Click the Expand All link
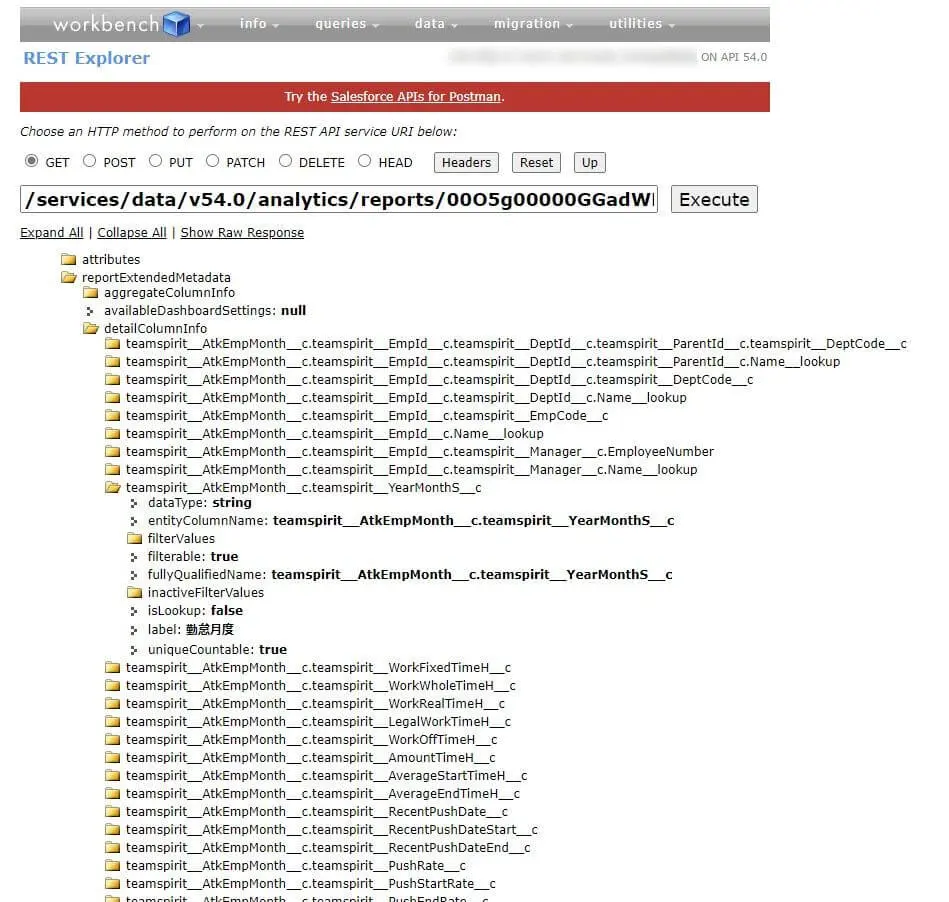The width and height of the screenshot is (949, 902). [x=51, y=233]
